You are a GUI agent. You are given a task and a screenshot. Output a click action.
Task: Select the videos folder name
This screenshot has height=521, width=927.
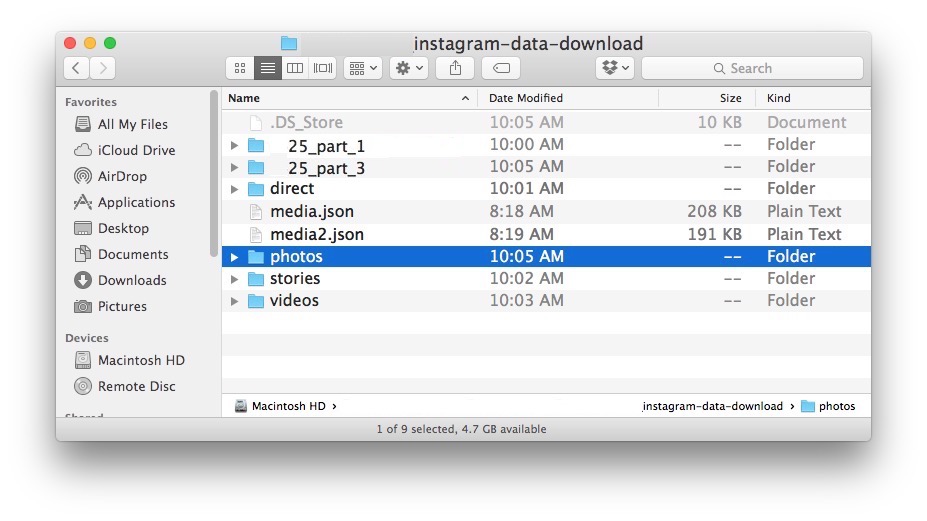pyautogui.click(x=294, y=300)
